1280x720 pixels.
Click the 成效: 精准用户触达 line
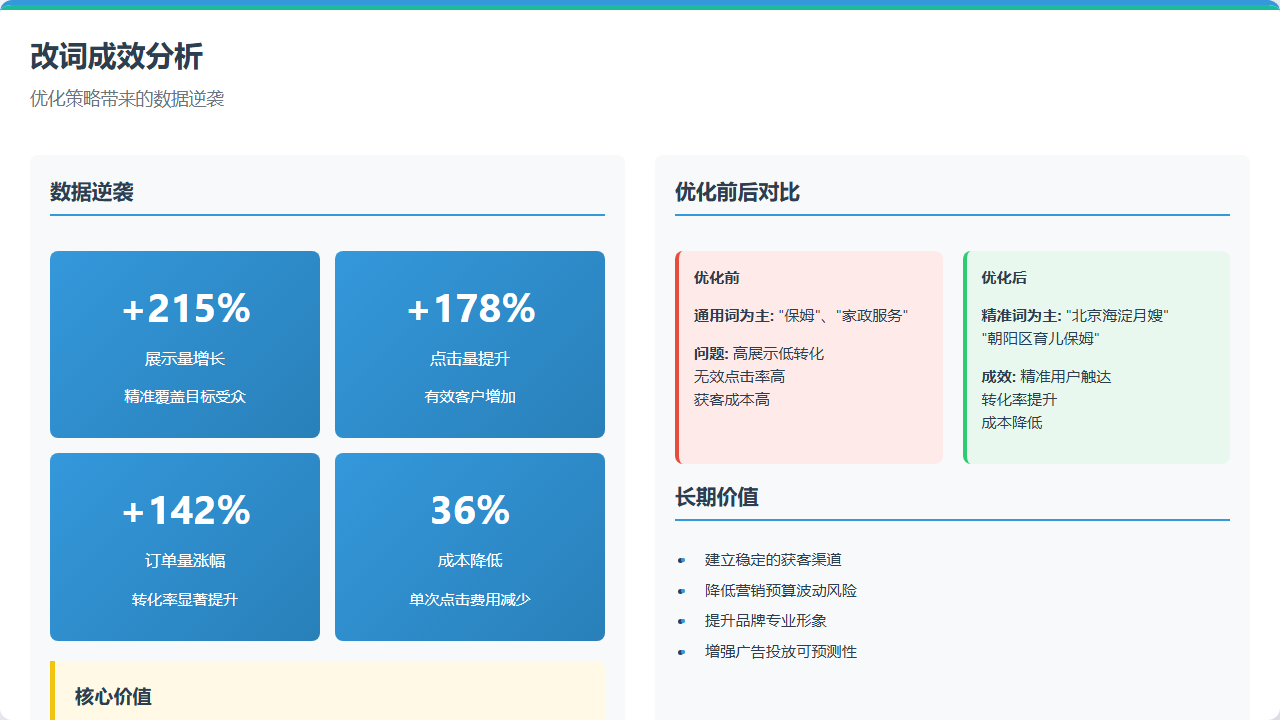pyautogui.click(x=1046, y=377)
